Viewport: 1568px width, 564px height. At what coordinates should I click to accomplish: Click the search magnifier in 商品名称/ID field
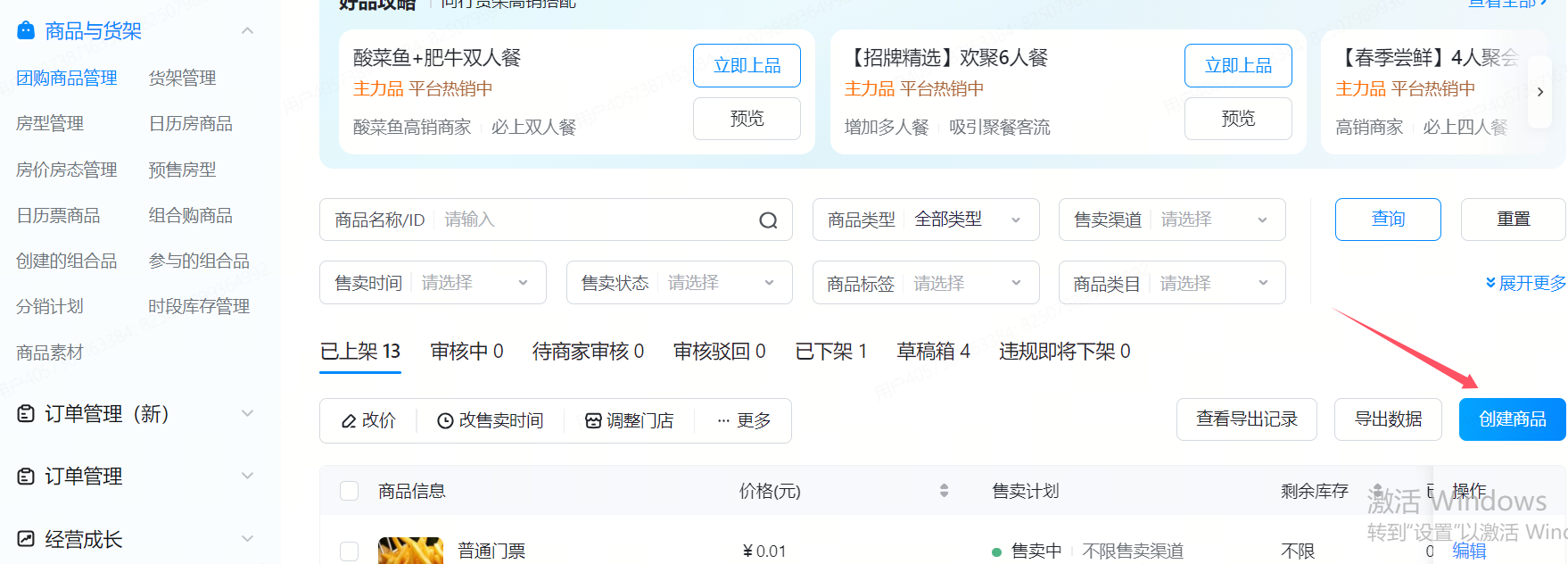pos(768,220)
